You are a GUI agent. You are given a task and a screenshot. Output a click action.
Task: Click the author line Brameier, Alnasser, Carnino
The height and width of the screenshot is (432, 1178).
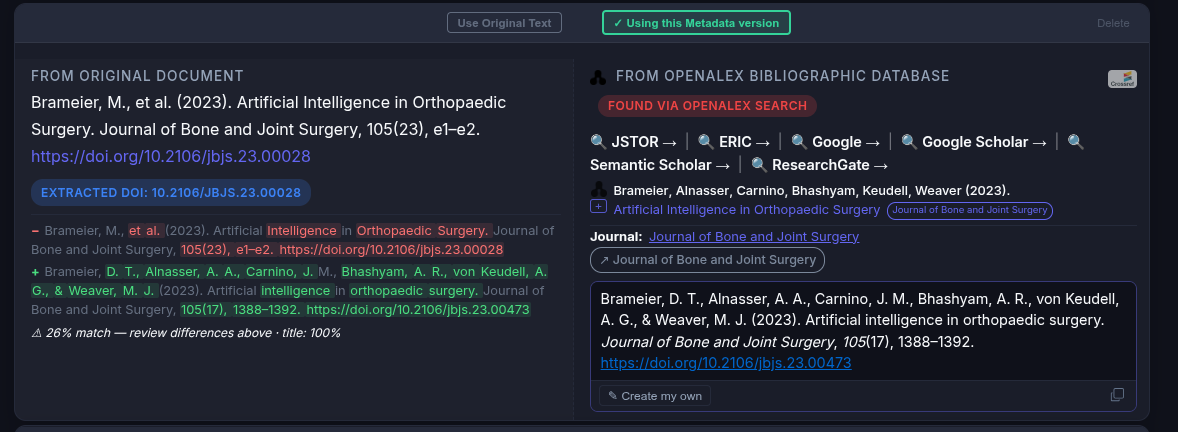[x=811, y=191]
